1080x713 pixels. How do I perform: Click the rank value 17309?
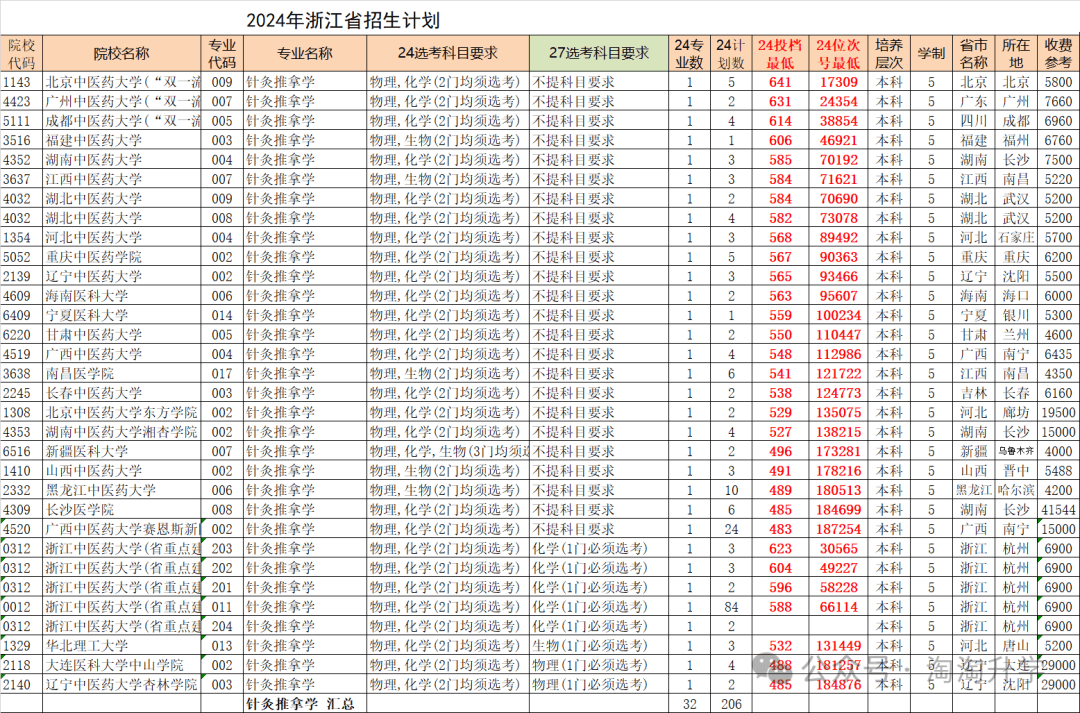click(838, 82)
